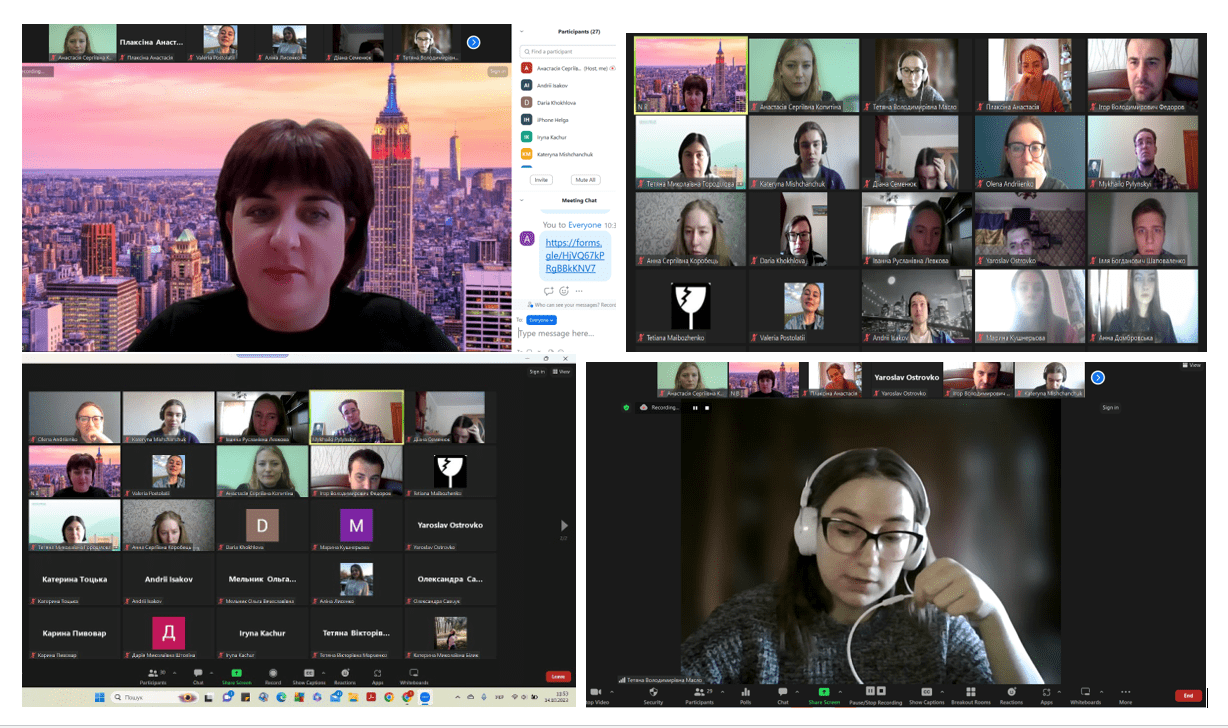This screenshot has height=728, width=1228.
Task: Open the Security shield icon
Action: coord(653,692)
